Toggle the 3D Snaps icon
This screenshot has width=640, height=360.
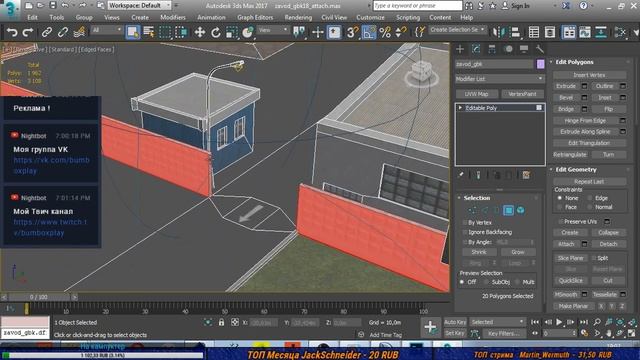[352, 32]
